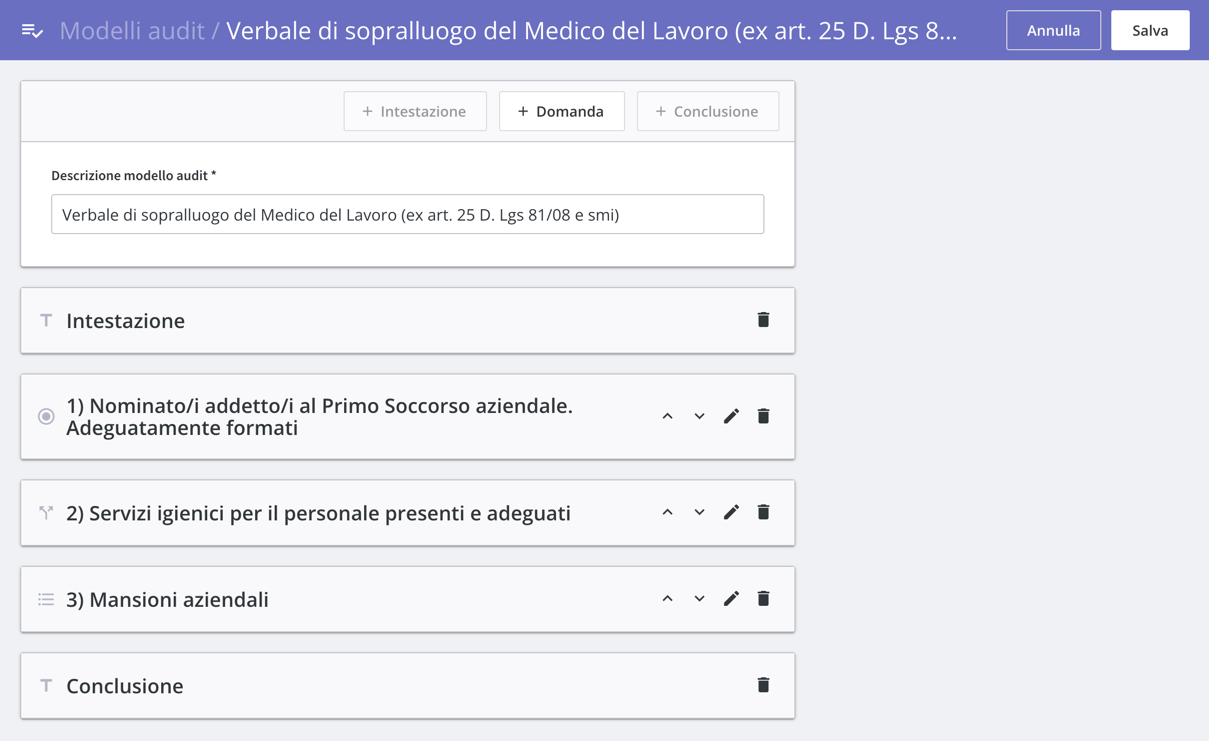1209x741 pixels.
Task: Delete the Intestazione section
Action: 763,320
